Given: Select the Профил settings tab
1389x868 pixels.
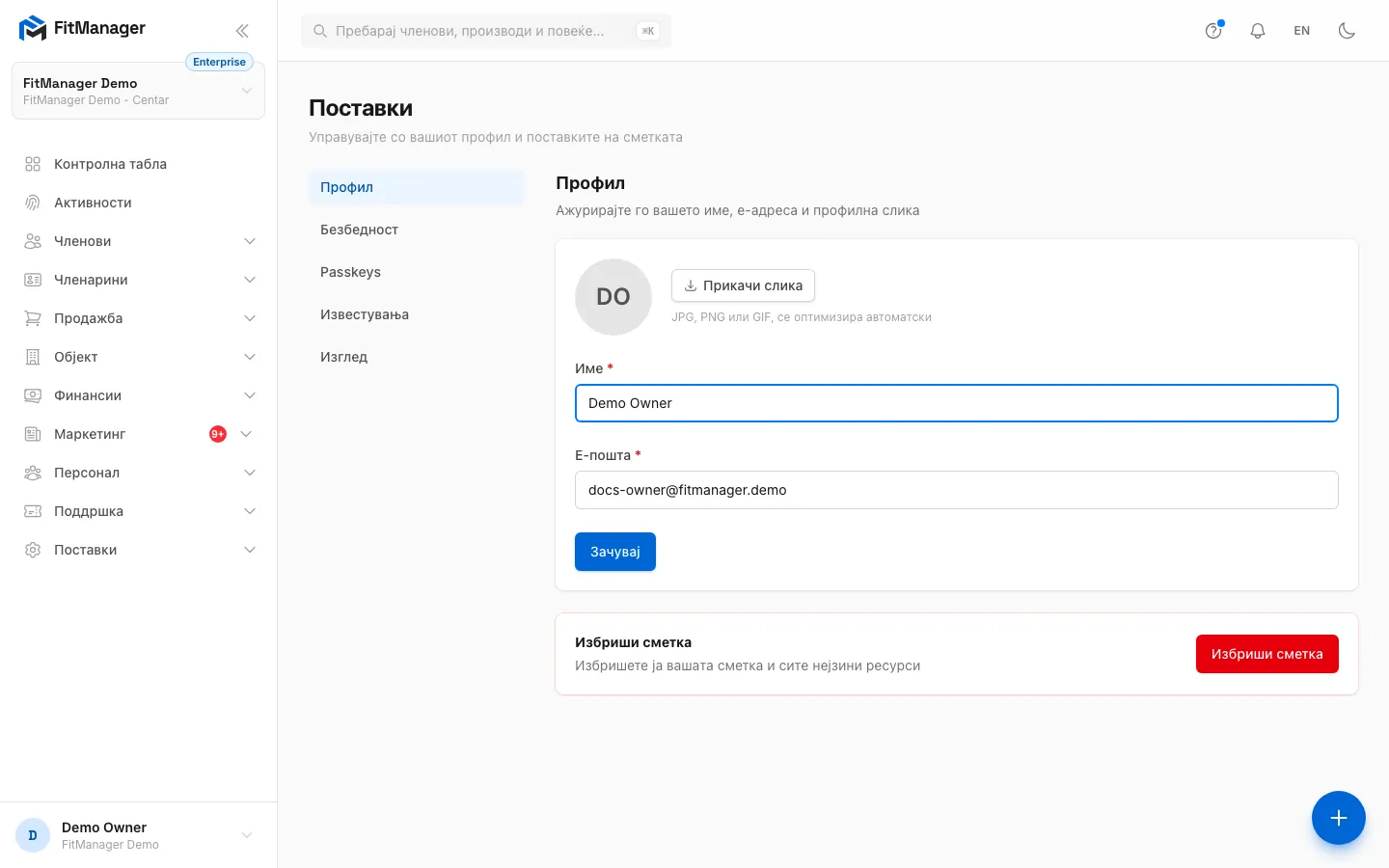Looking at the screenshot, I should (x=417, y=187).
